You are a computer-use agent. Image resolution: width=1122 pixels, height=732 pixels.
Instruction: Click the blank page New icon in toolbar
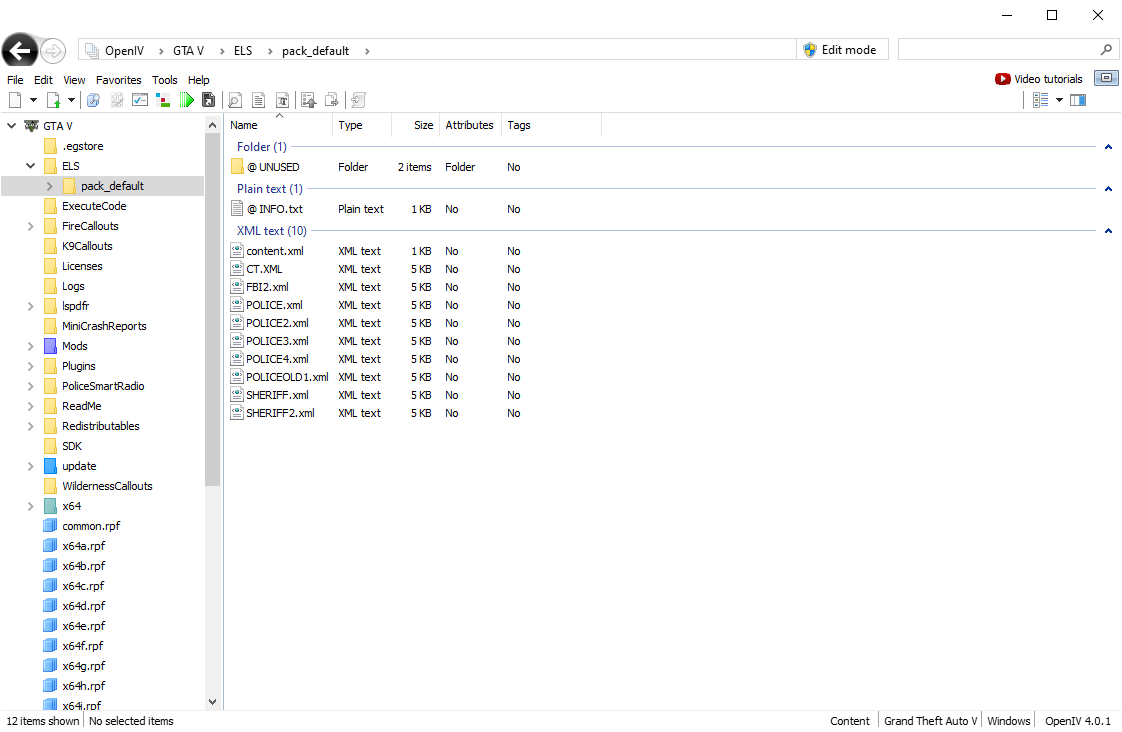click(15, 100)
